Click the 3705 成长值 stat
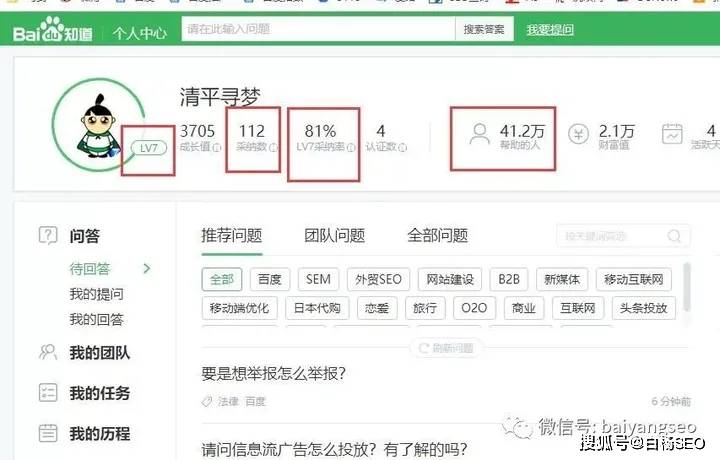The width and height of the screenshot is (720, 460). pyautogui.click(x=198, y=137)
